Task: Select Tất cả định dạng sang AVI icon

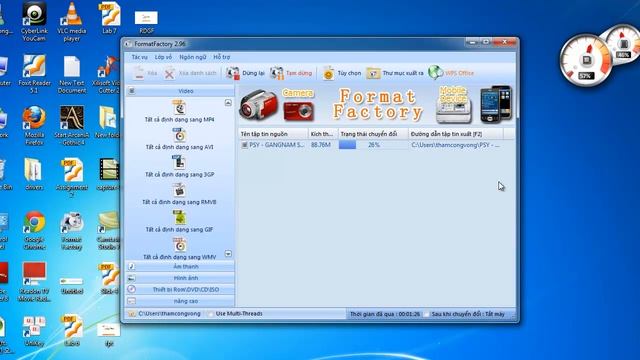Action: pos(179,135)
